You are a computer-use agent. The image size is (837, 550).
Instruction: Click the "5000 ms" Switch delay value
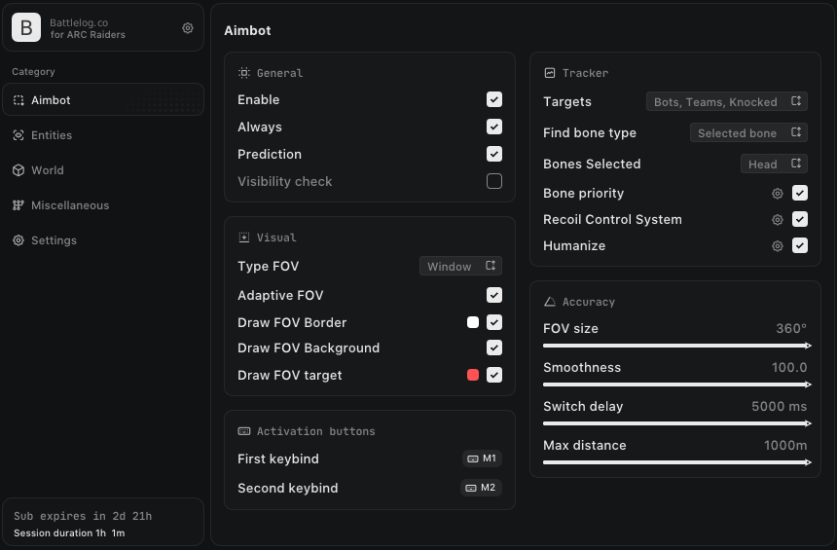point(779,406)
